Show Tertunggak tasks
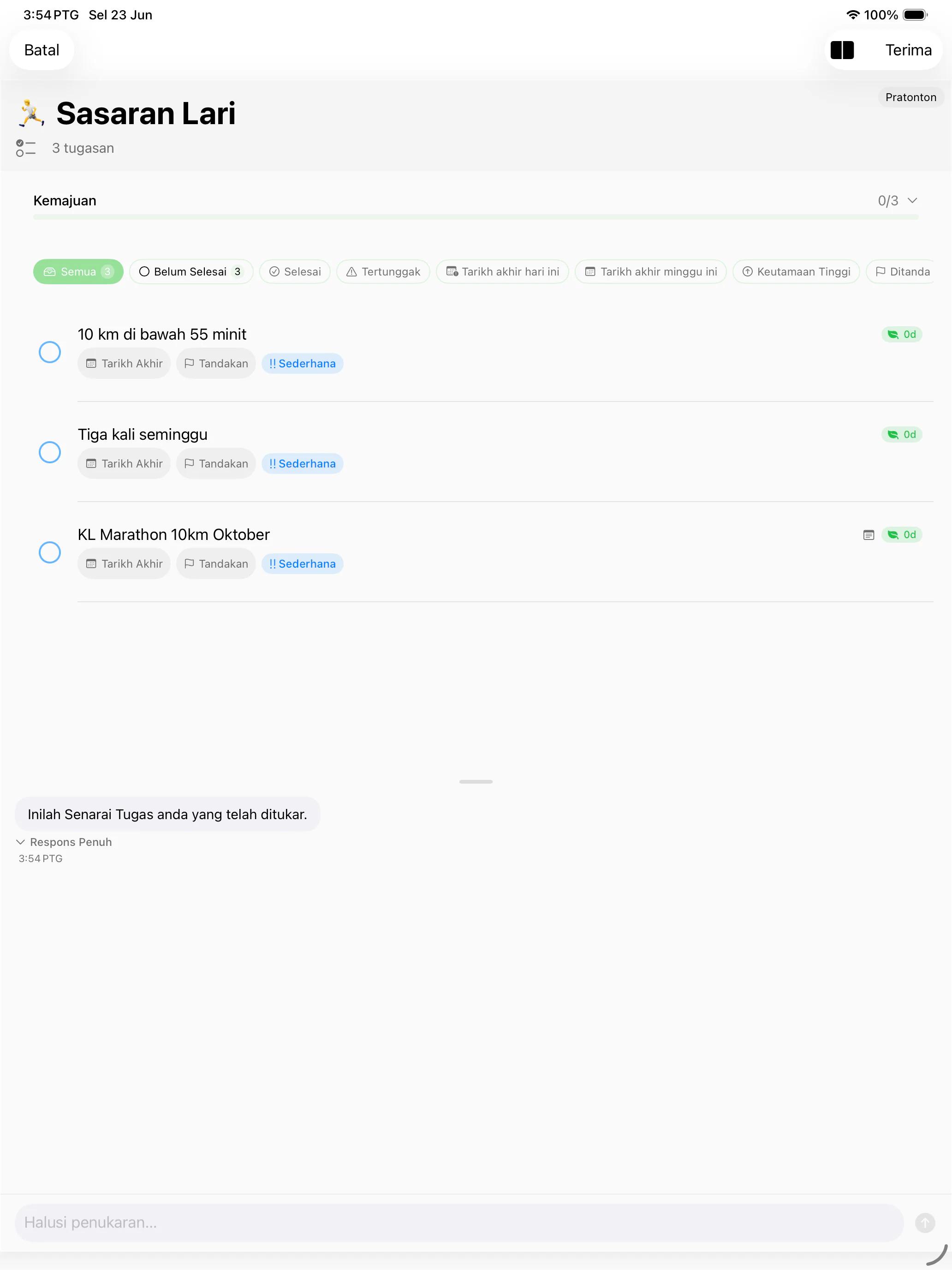952x1270 pixels. [x=383, y=271]
